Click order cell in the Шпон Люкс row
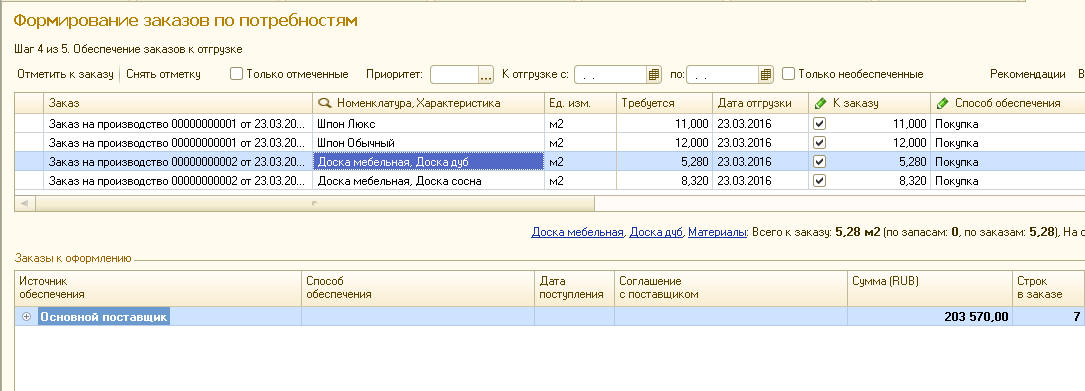Screen dimensions: 1085x391 coord(178,123)
